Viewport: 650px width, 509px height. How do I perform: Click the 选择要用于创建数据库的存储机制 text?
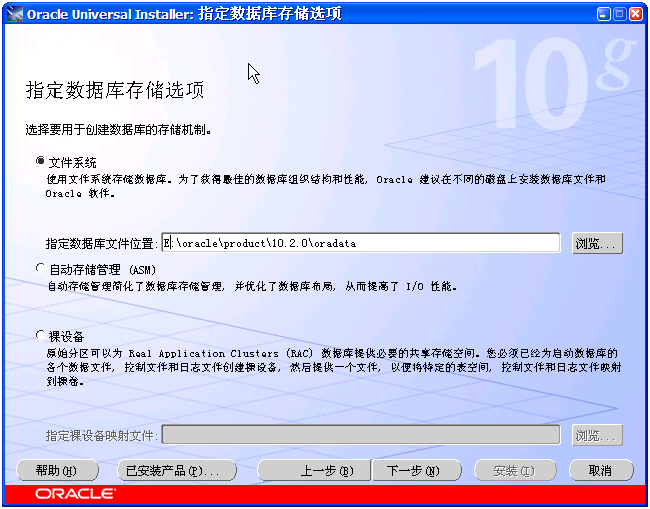pos(119,130)
